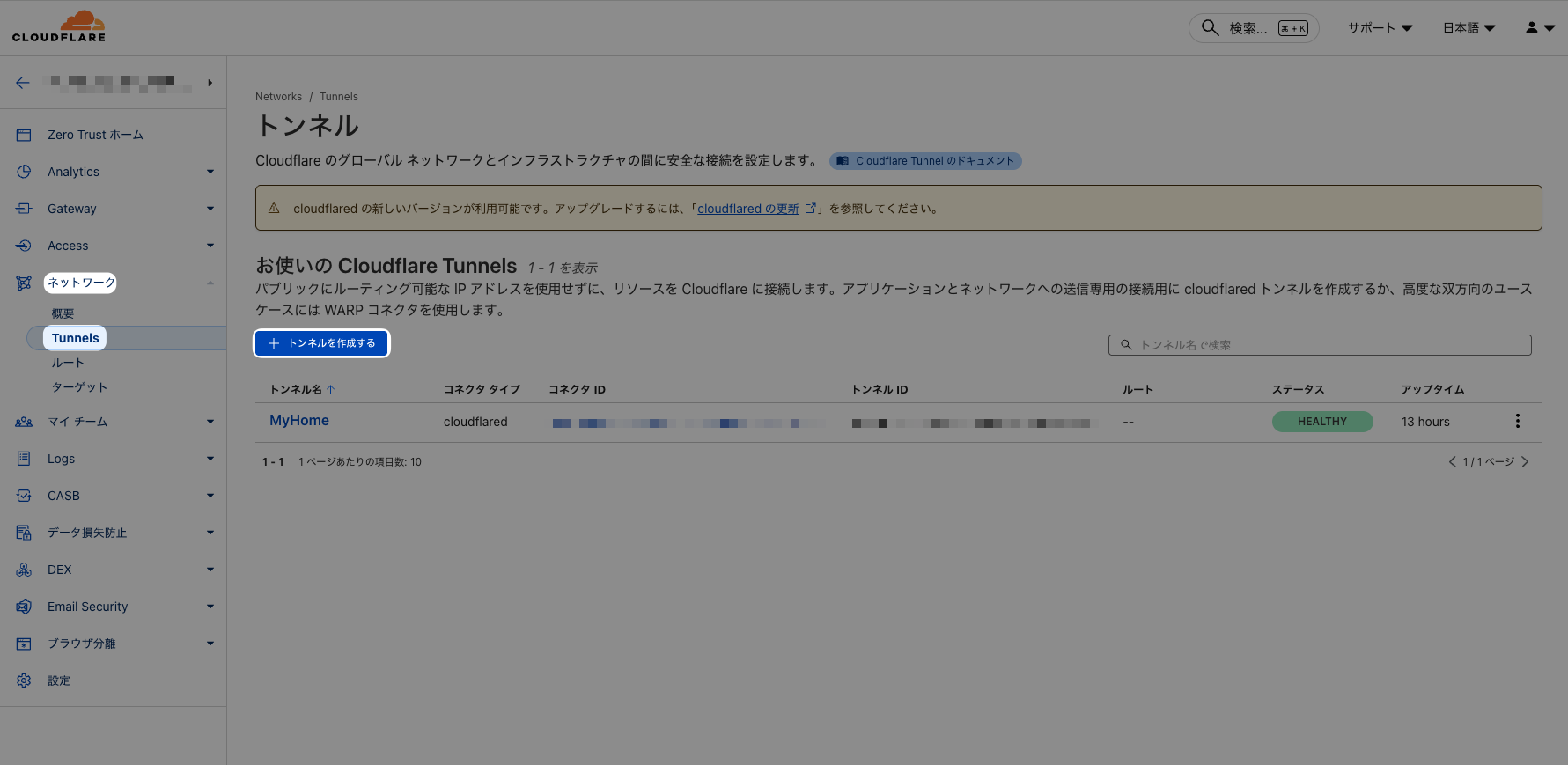This screenshot has width=1568, height=765.
Task: Go to the next page of tunnels
Action: click(x=1525, y=462)
